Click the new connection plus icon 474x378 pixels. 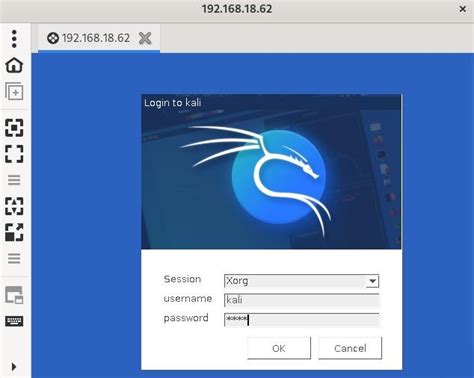(14, 91)
